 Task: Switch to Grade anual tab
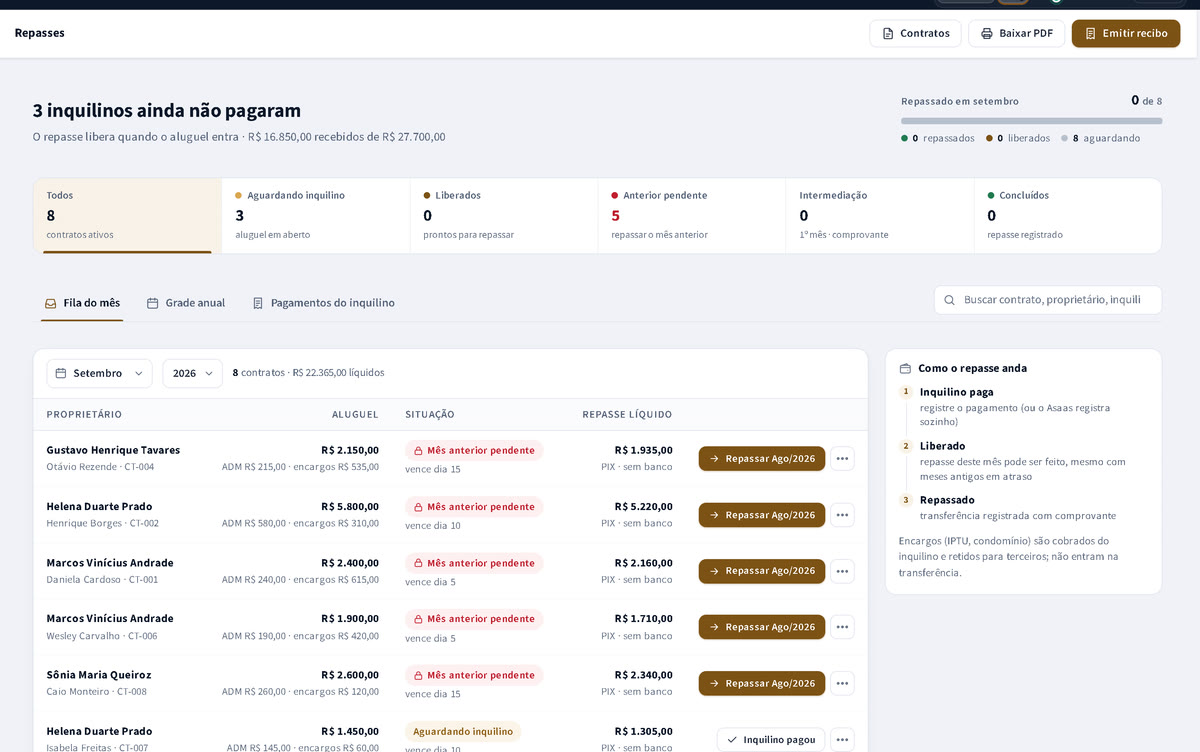(186, 303)
